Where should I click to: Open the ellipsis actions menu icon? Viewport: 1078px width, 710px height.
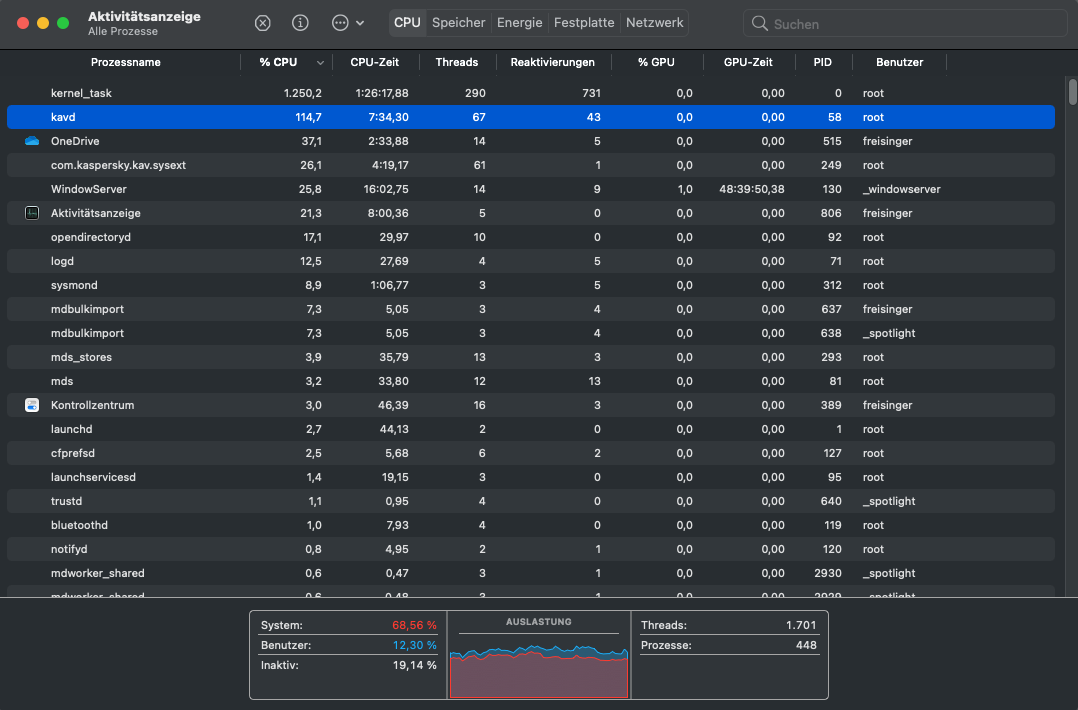340,23
